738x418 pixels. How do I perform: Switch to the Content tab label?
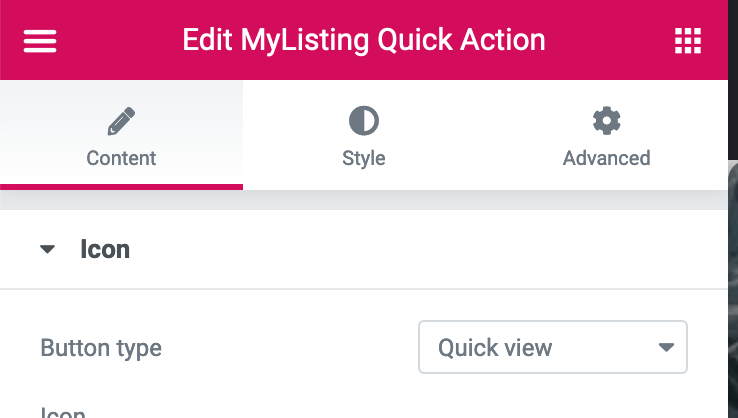tap(121, 158)
